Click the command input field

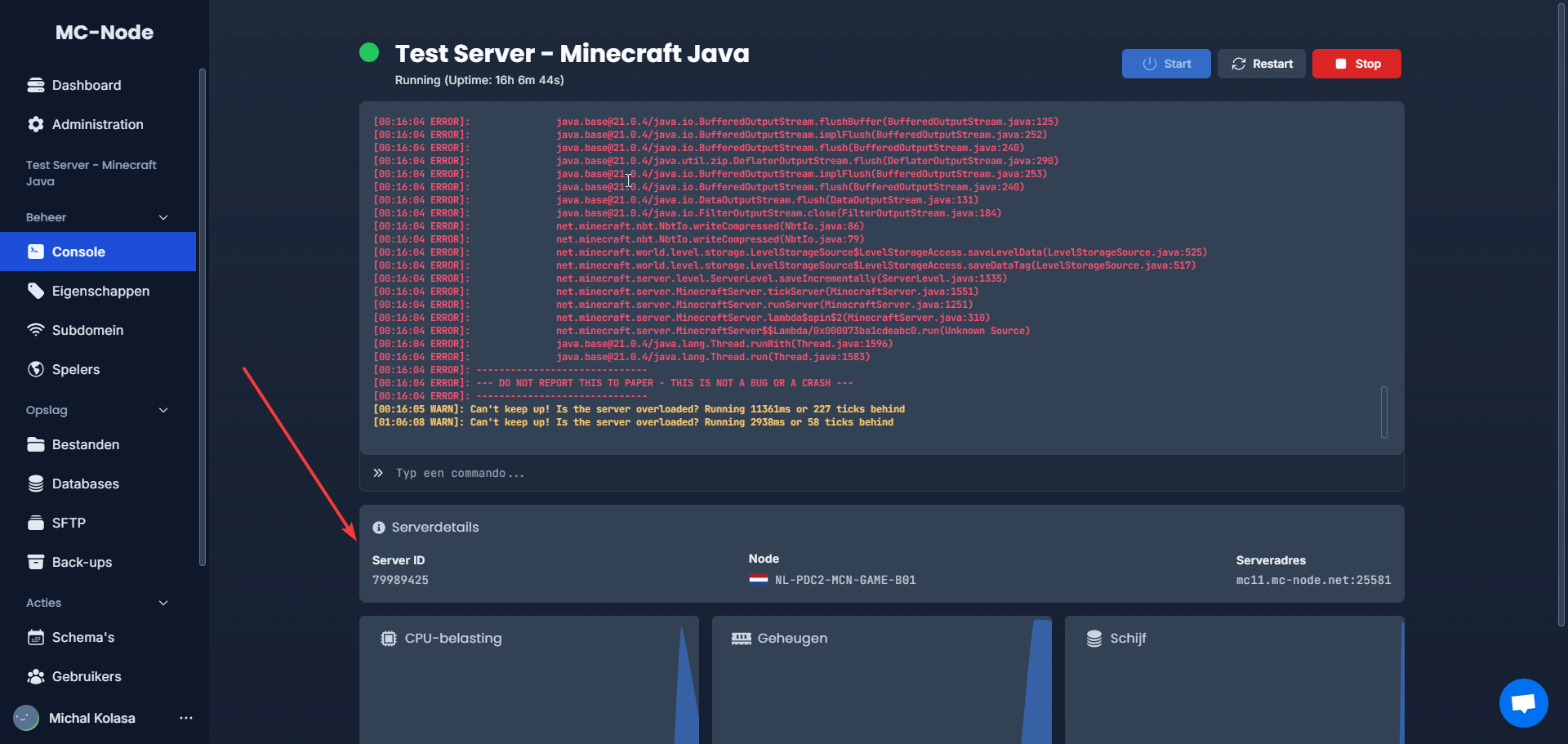tap(882, 473)
